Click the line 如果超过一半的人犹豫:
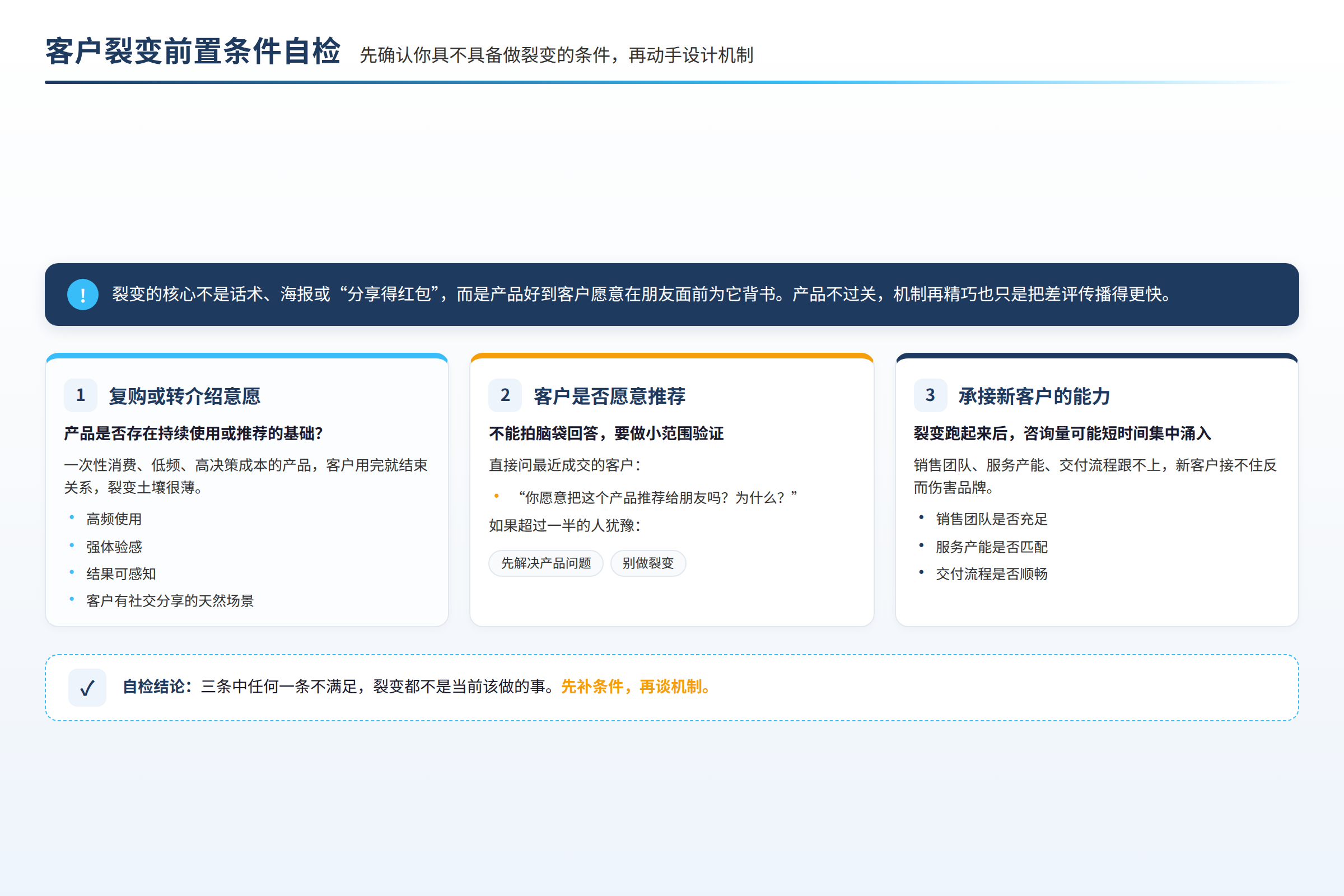The image size is (1344, 896). pyautogui.click(x=564, y=525)
